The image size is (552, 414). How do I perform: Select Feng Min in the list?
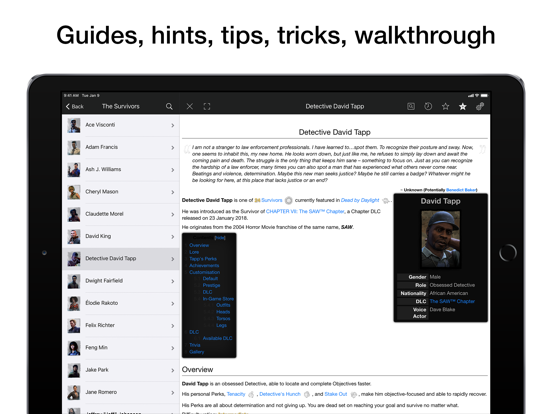click(x=121, y=348)
